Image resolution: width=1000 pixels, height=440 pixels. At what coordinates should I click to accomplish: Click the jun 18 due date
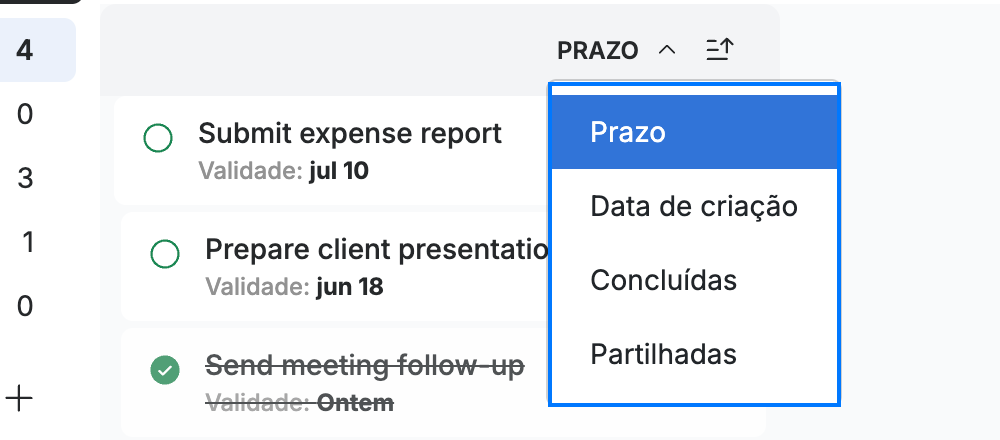point(349,287)
